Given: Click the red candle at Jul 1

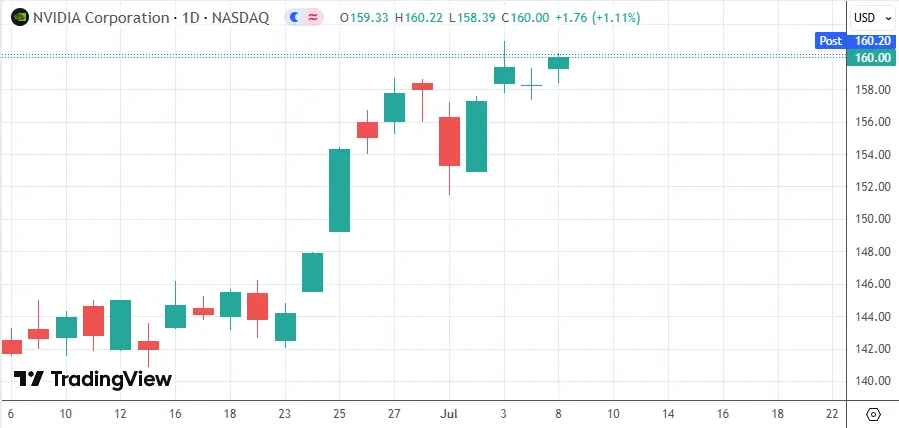Looking at the screenshot, I should point(450,142).
